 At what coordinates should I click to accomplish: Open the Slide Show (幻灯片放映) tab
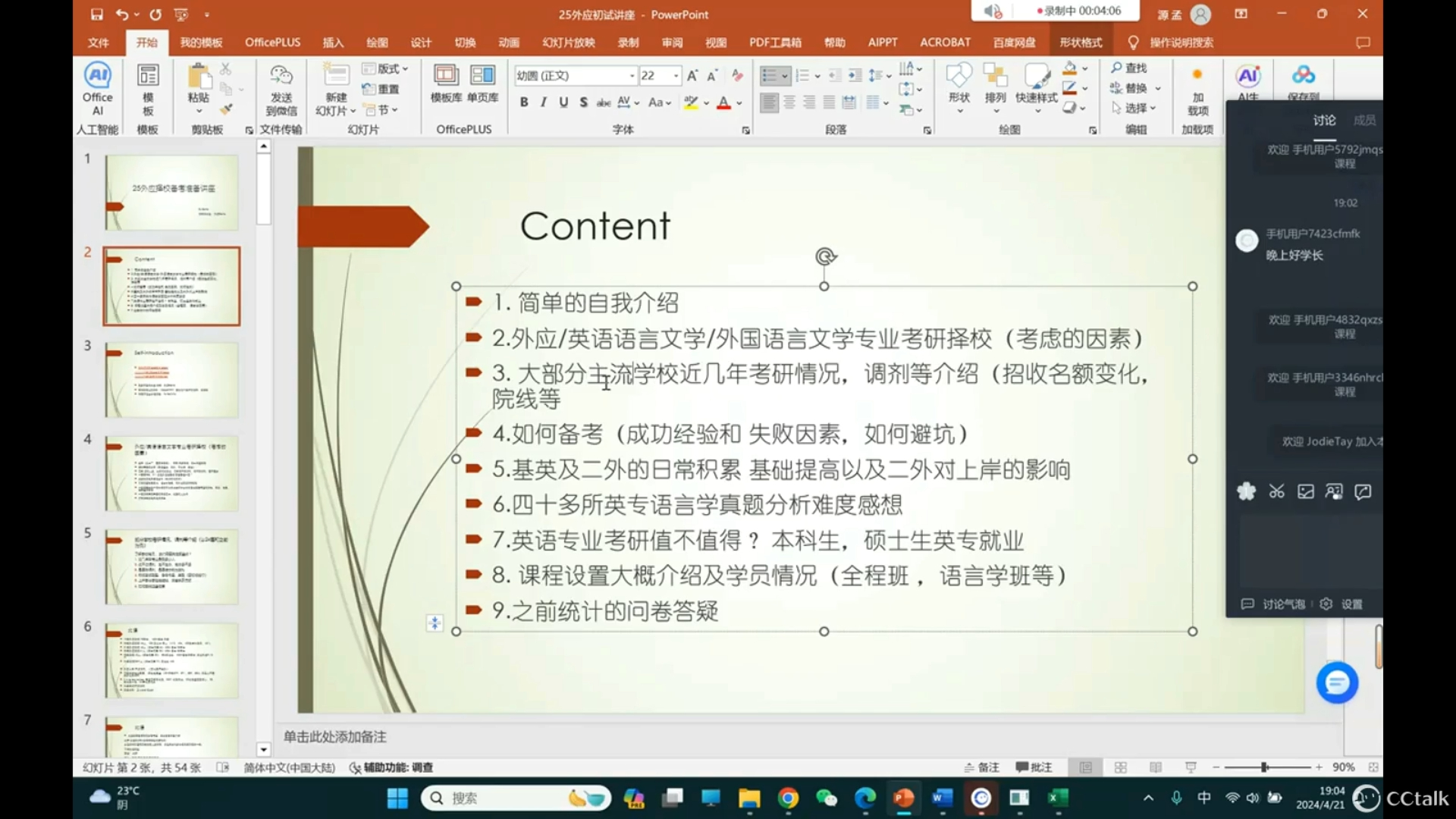pos(569,42)
